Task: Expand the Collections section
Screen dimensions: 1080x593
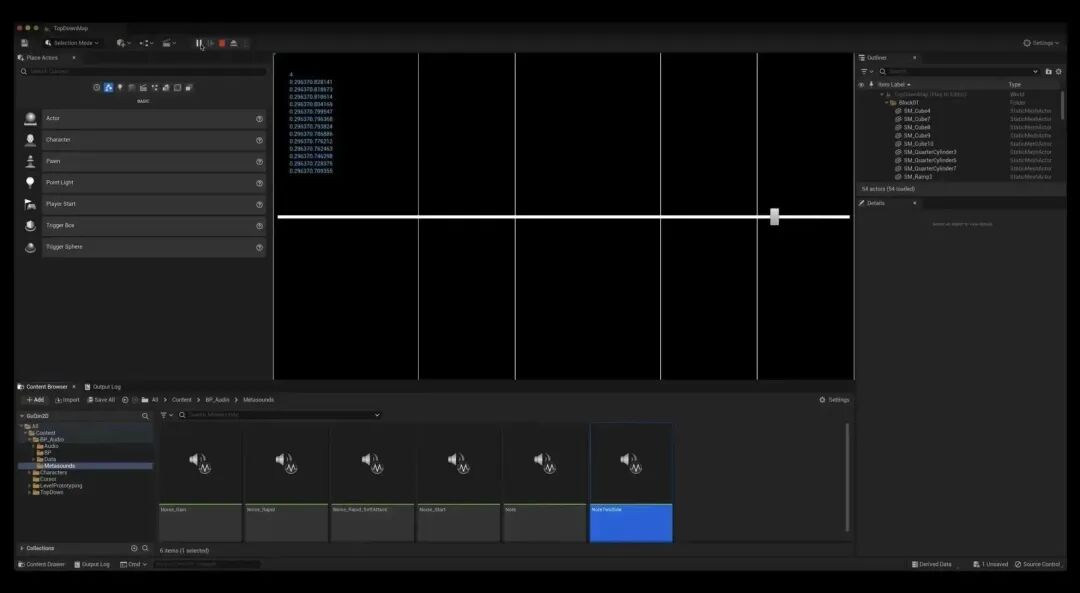Action: click(21, 549)
